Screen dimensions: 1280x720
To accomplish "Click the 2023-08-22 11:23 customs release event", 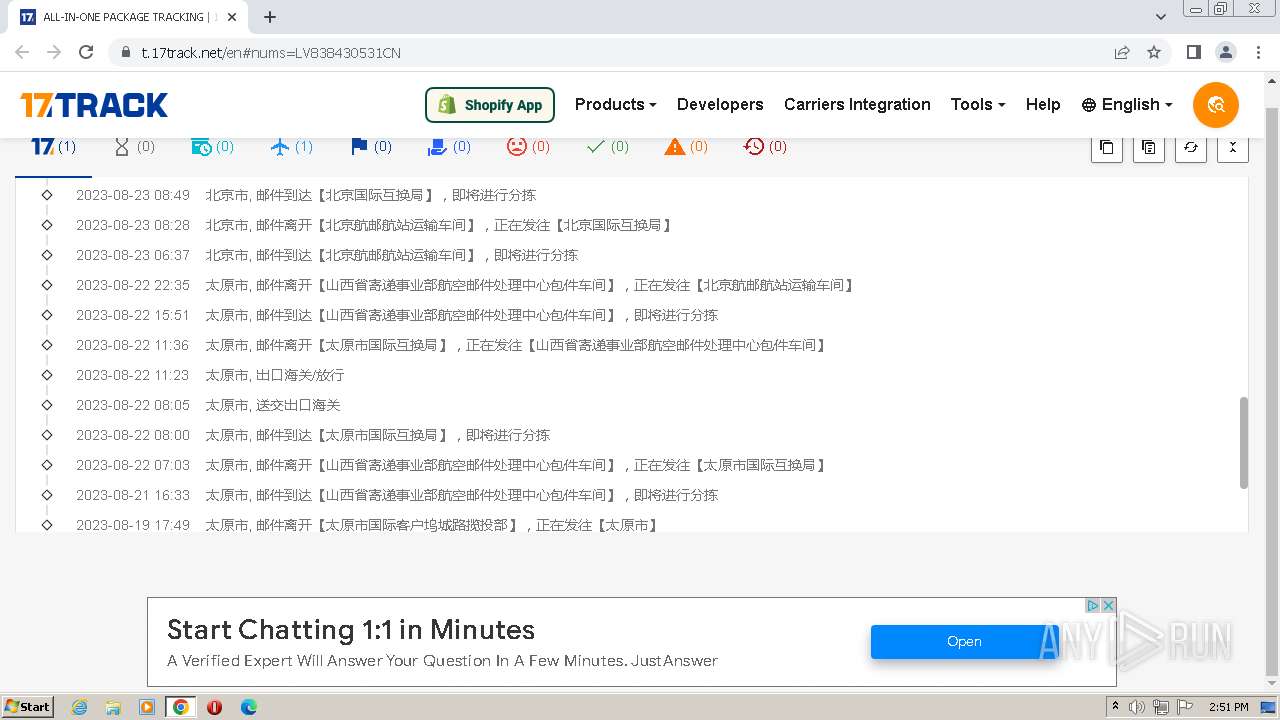I will pyautogui.click(x=210, y=375).
